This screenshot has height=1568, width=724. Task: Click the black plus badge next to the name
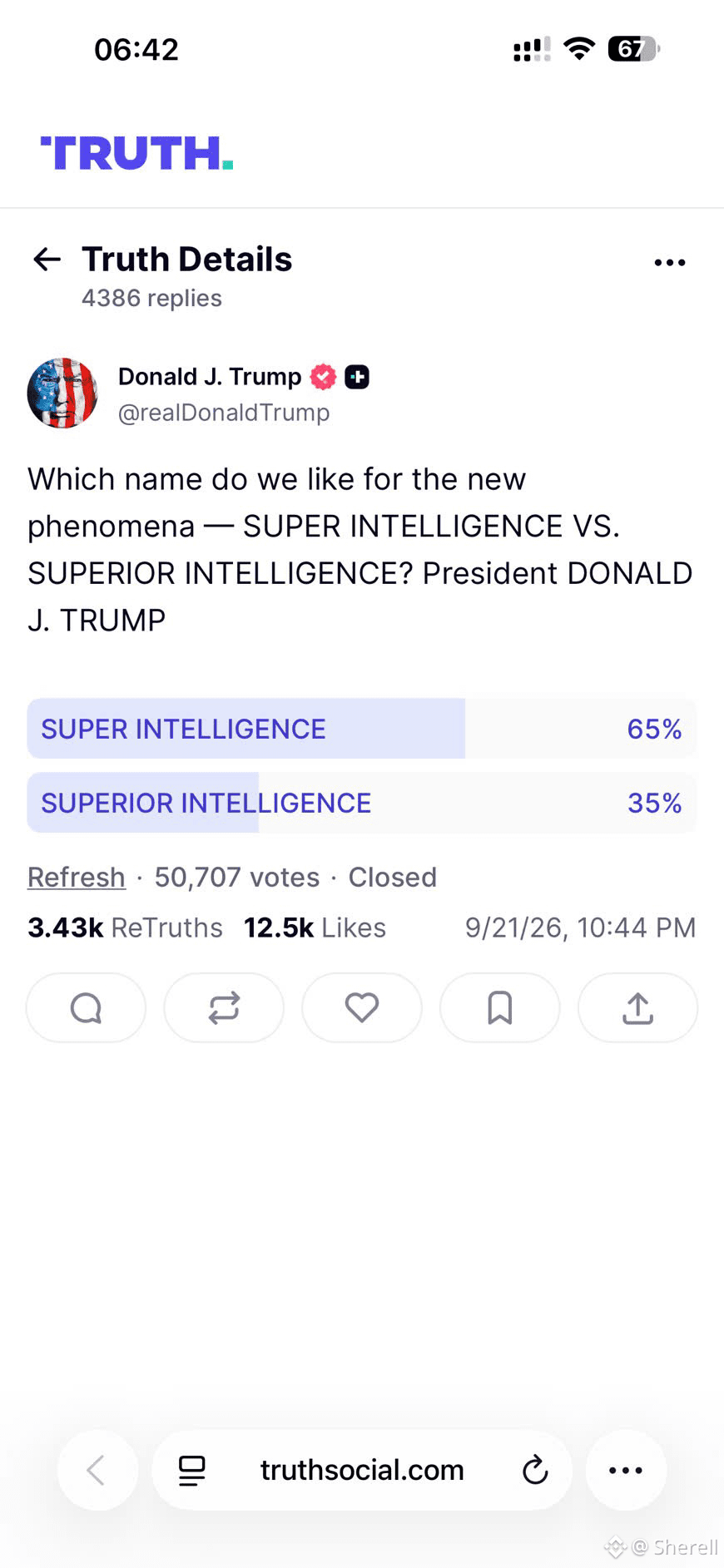click(357, 377)
